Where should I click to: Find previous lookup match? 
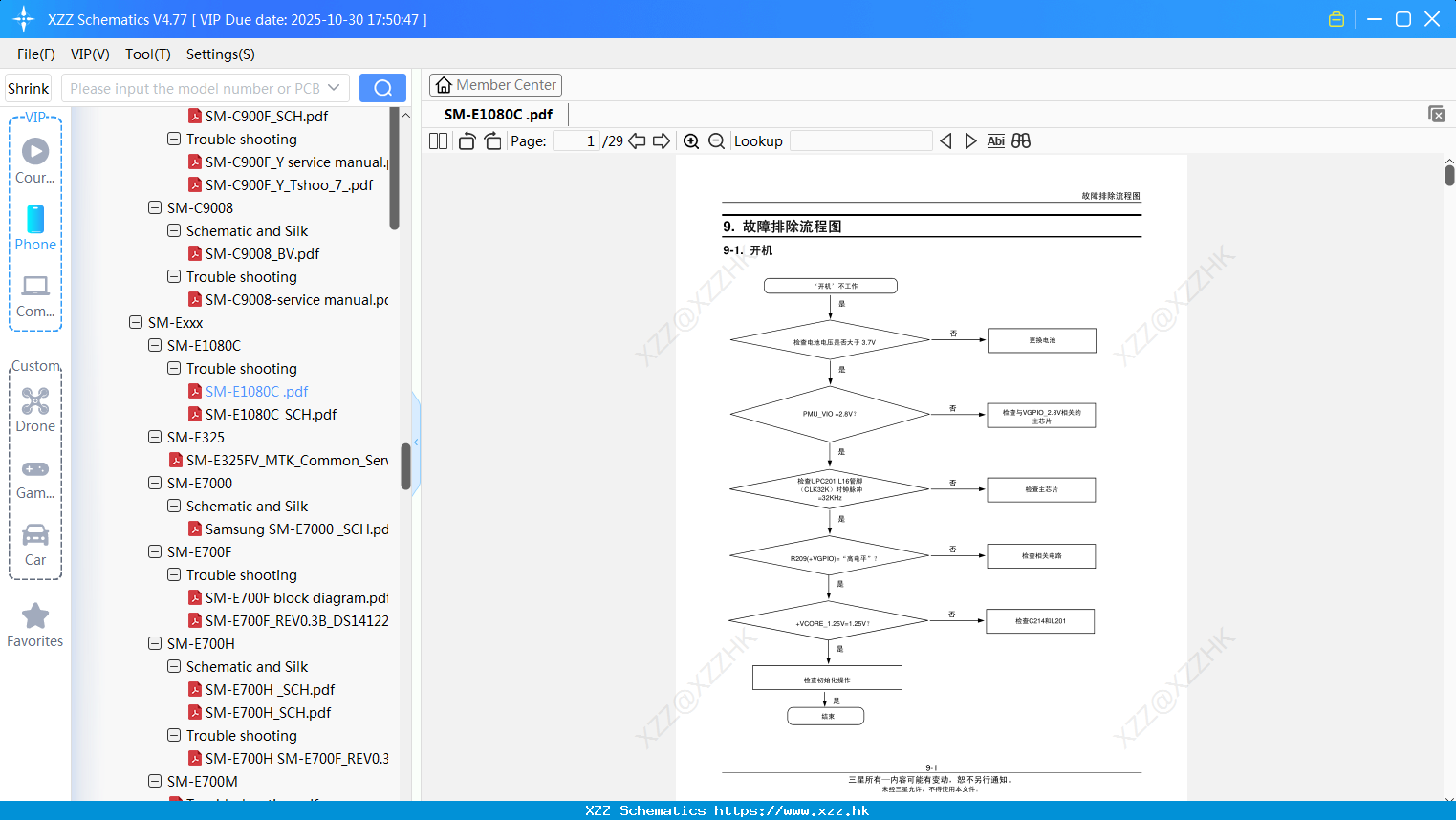coord(945,140)
